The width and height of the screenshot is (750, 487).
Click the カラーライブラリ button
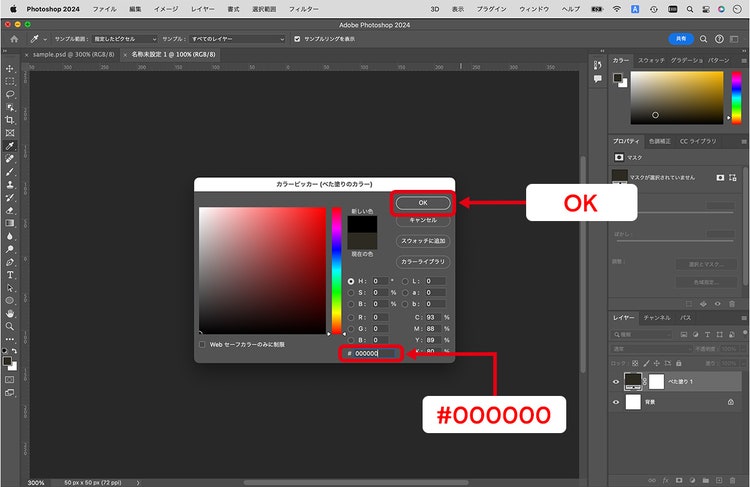point(423,262)
